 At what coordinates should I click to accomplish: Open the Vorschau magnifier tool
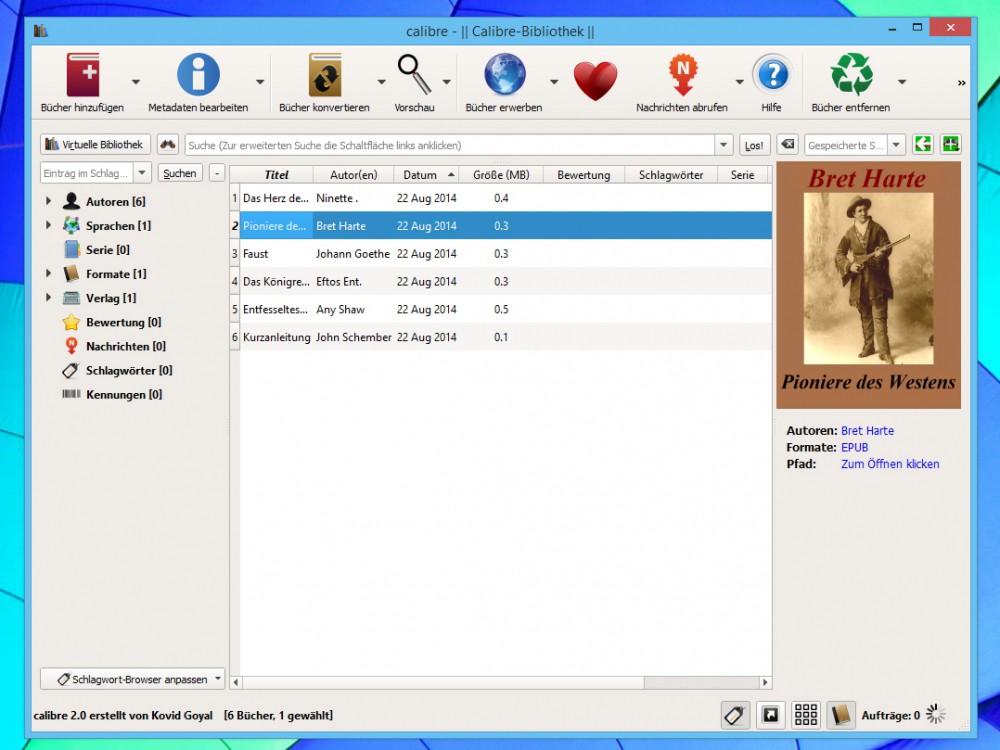[414, 75]
